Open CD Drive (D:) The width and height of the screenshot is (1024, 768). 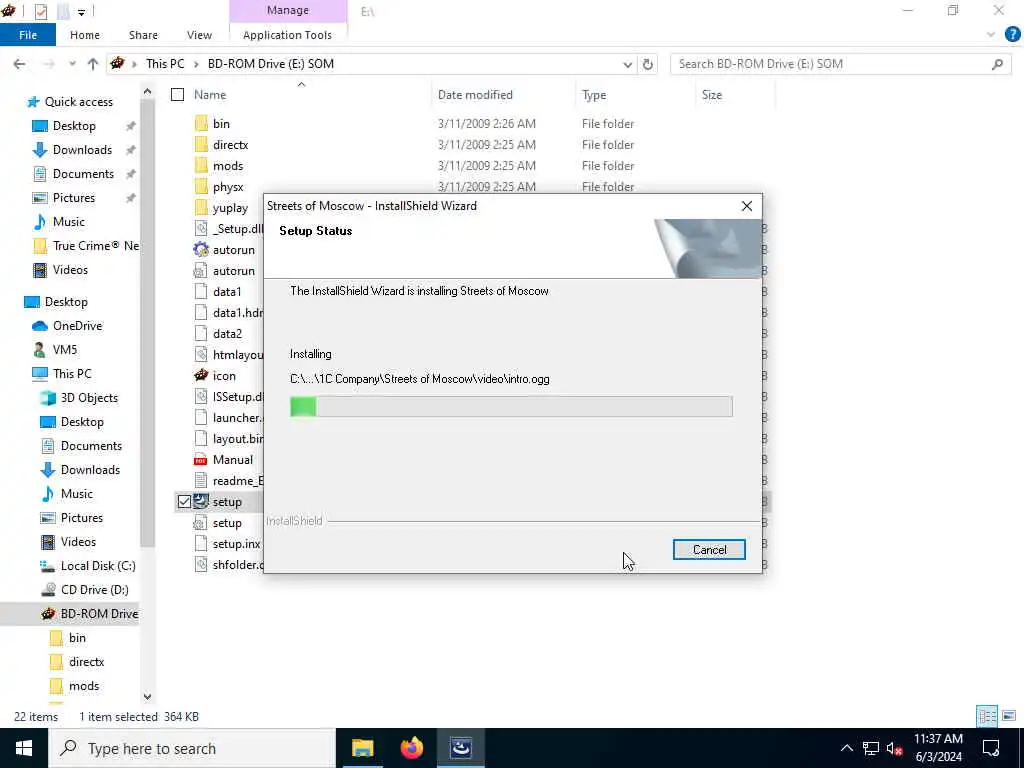tap(94, 590)
